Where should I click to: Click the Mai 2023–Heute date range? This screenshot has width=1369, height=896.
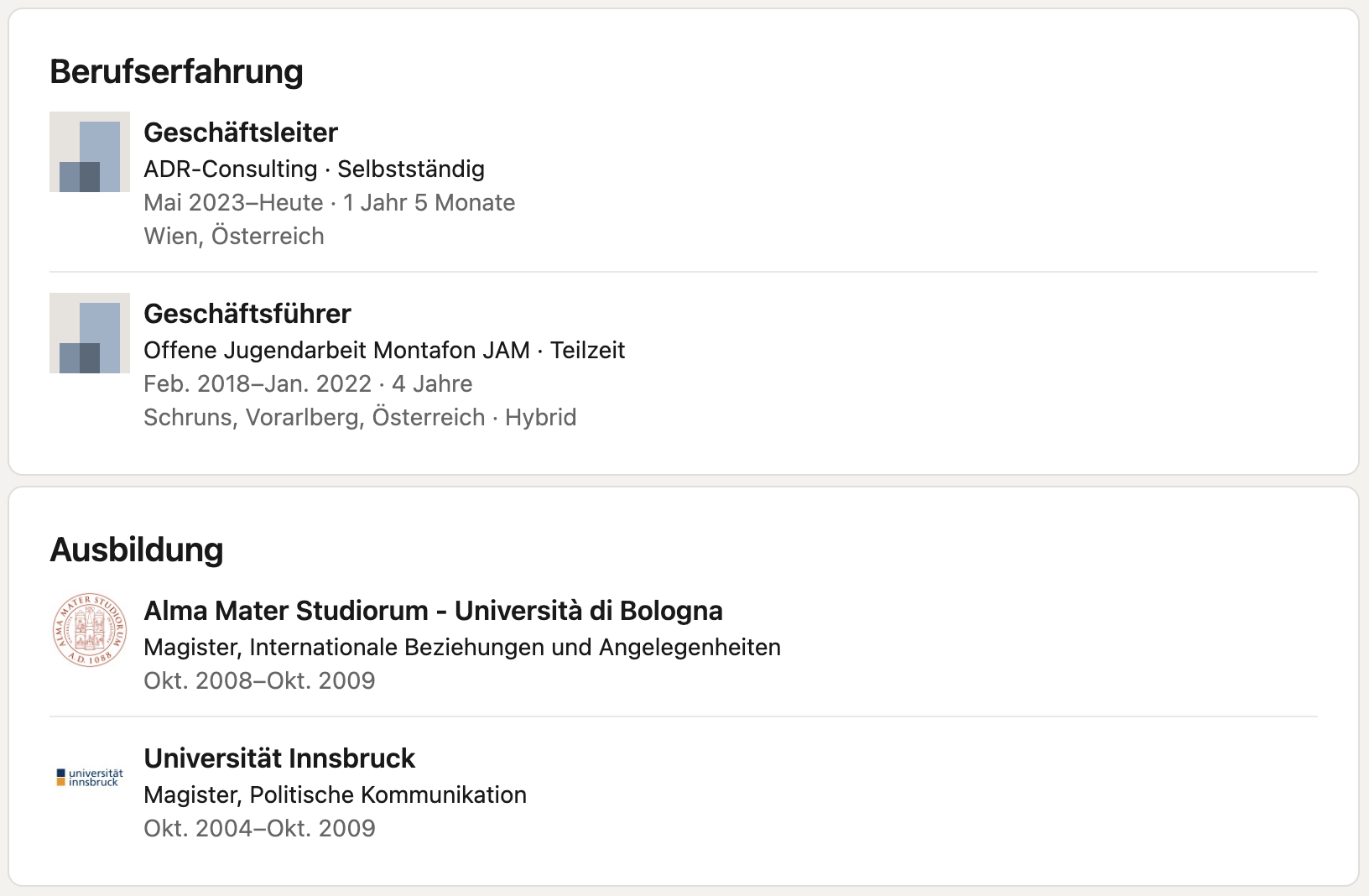coord(233,202)
